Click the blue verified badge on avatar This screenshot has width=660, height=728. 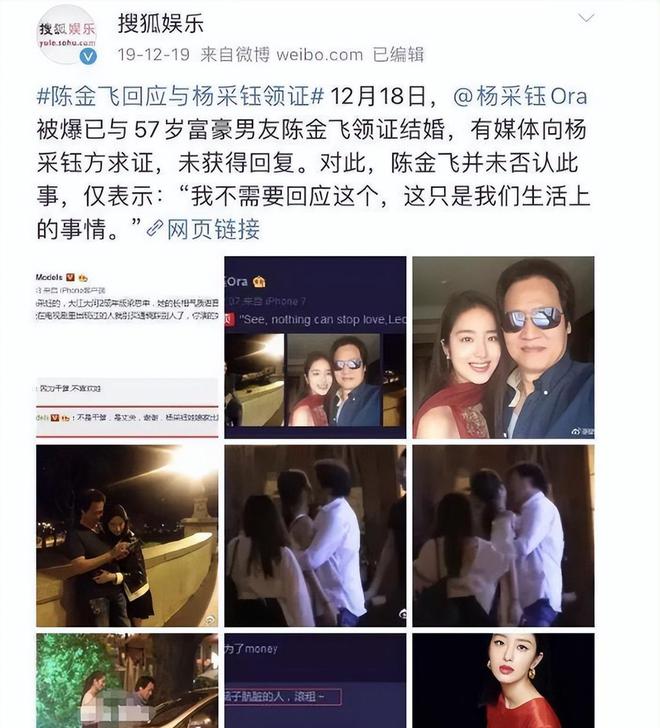pyautogui.click(x=88, y=56)
